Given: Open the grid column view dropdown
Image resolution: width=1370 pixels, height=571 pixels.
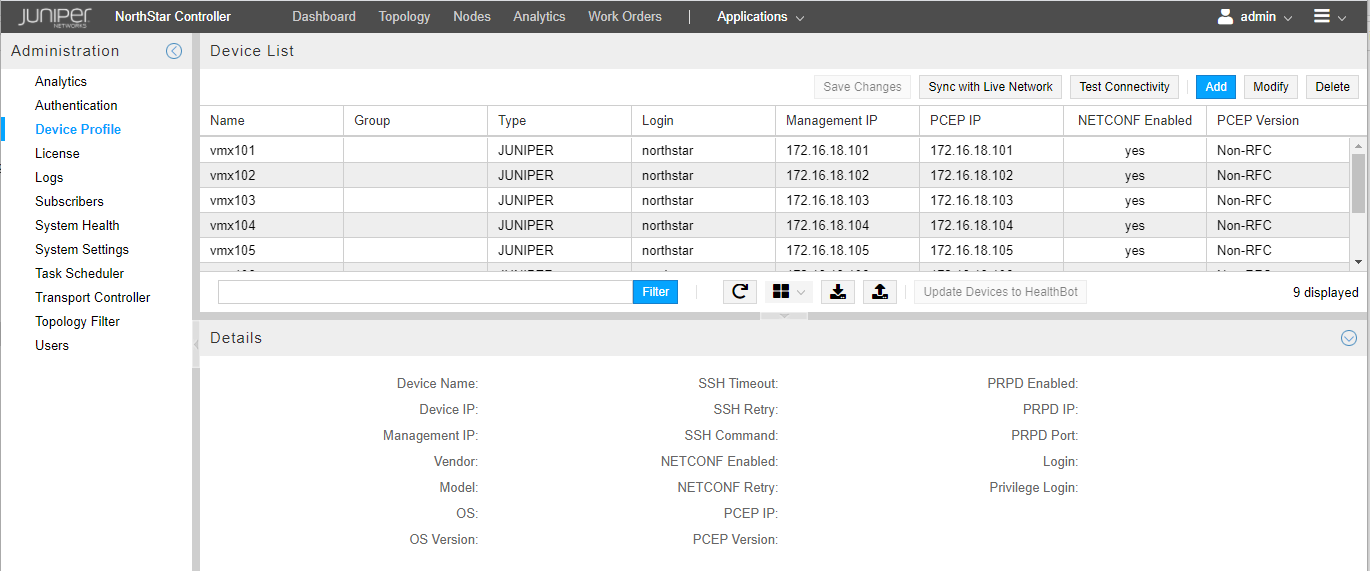Looking at the screenshot, I should (x=788, y=292).
